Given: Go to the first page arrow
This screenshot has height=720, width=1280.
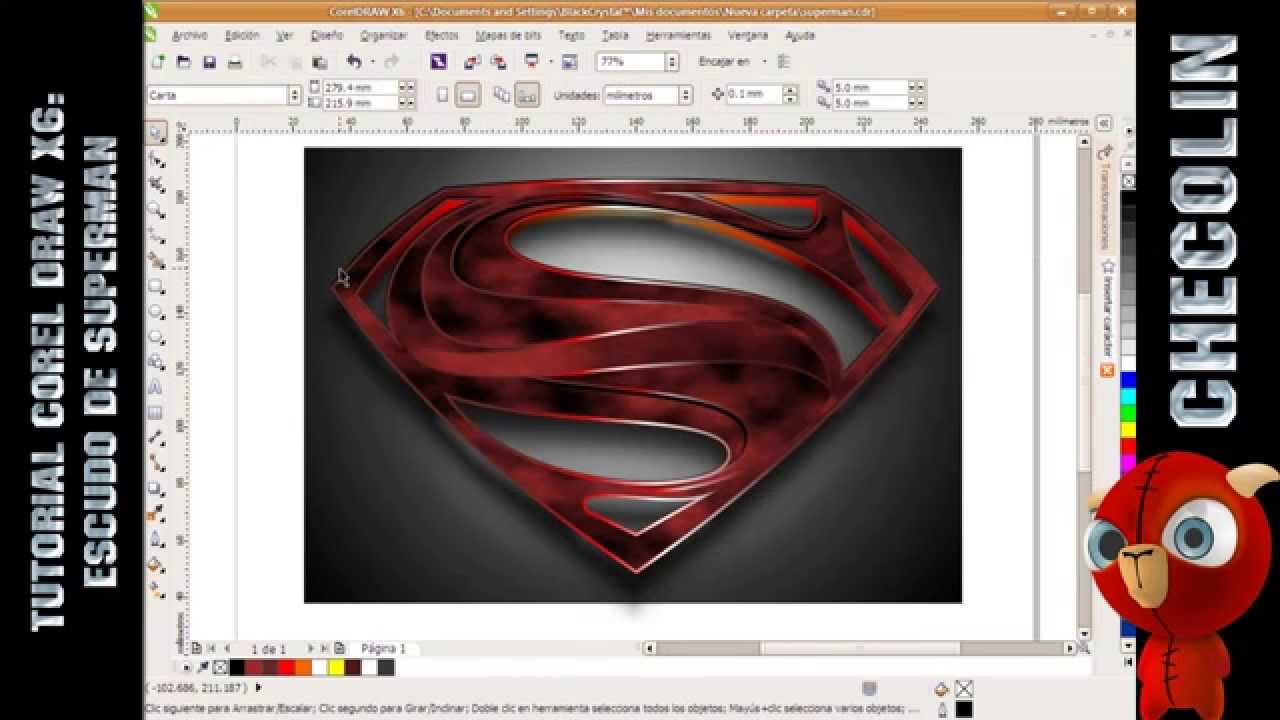Looking at the screenshot, I should click(x=211, y=648).
